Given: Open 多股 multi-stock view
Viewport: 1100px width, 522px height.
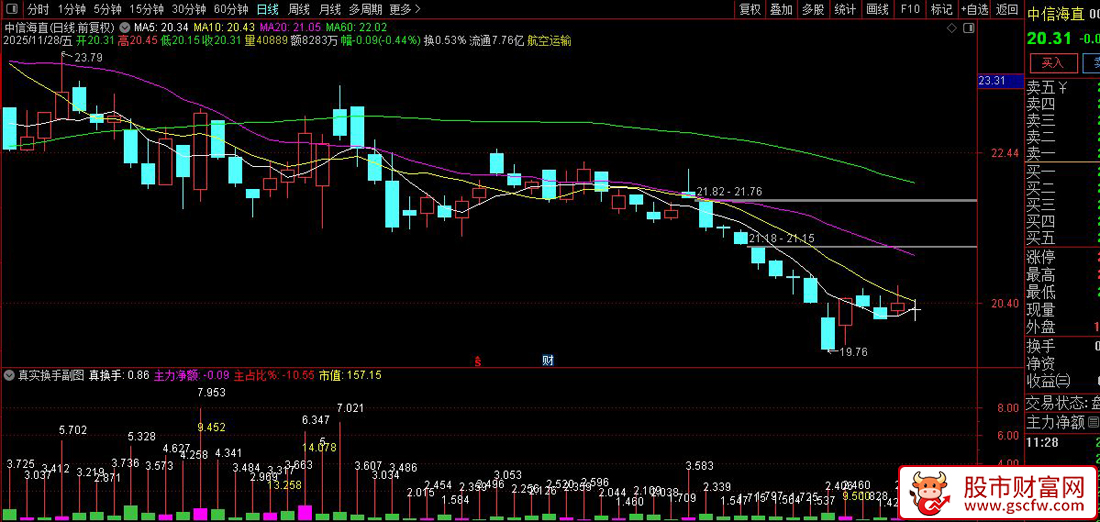Looking at the screenshot, I should (x=813, y=9).
